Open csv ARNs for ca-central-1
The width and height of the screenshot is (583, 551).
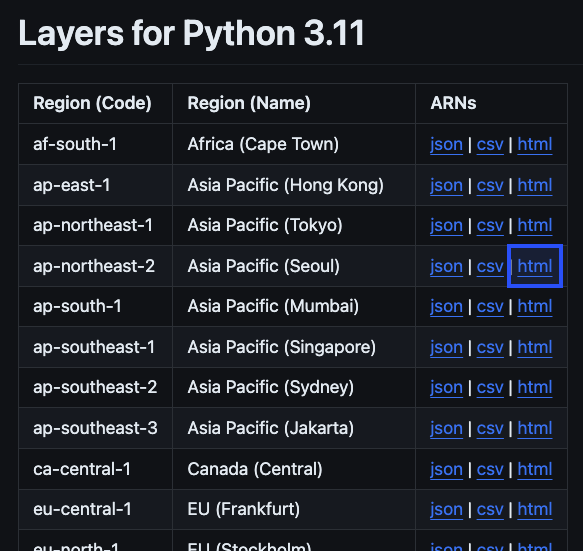(x=490, y=469)
